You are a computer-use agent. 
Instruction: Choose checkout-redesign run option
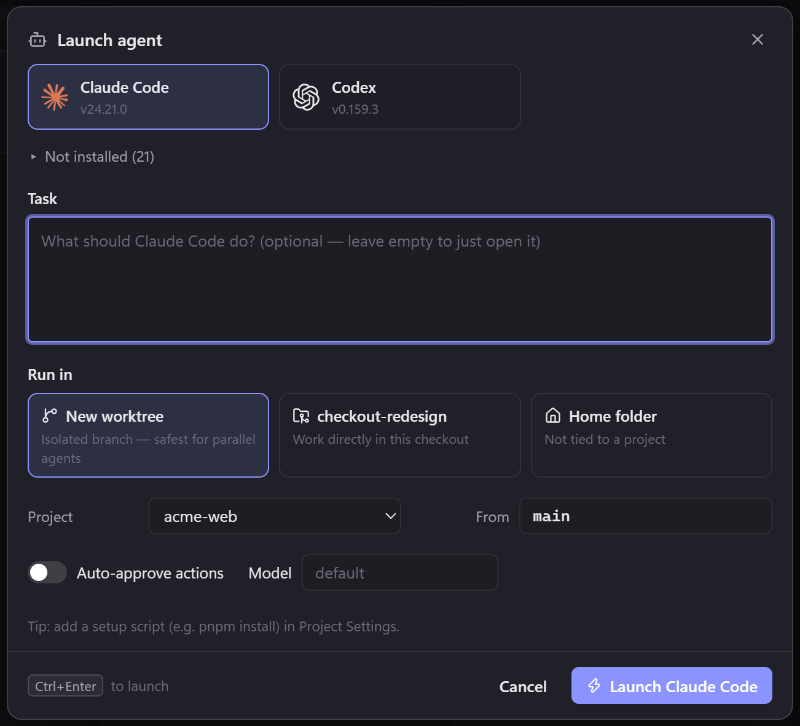[400, 435]
